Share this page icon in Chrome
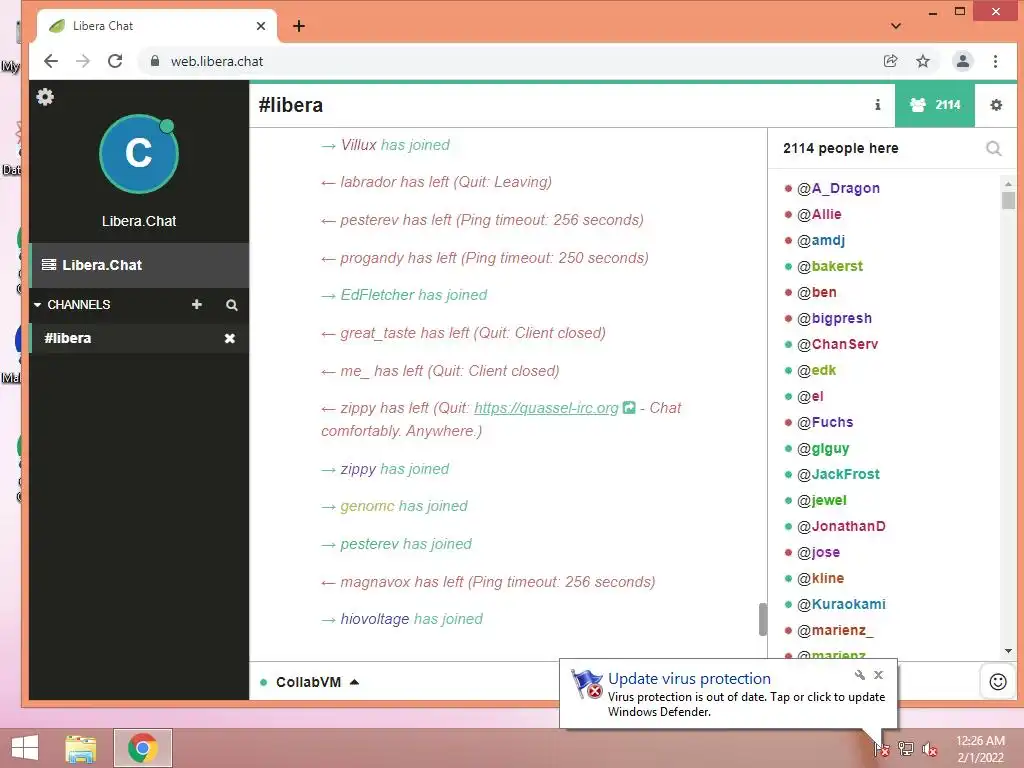The image size is (1024, 768). click(x=890, y=61)
